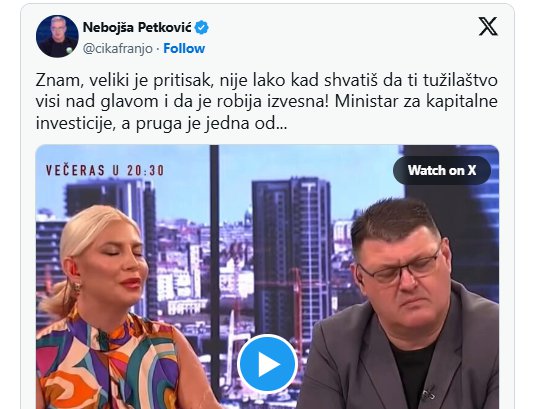This screenshot has width=546, height=409.
Task: Open Nebojša Petković's profile avatar
Action: point(57,36)
